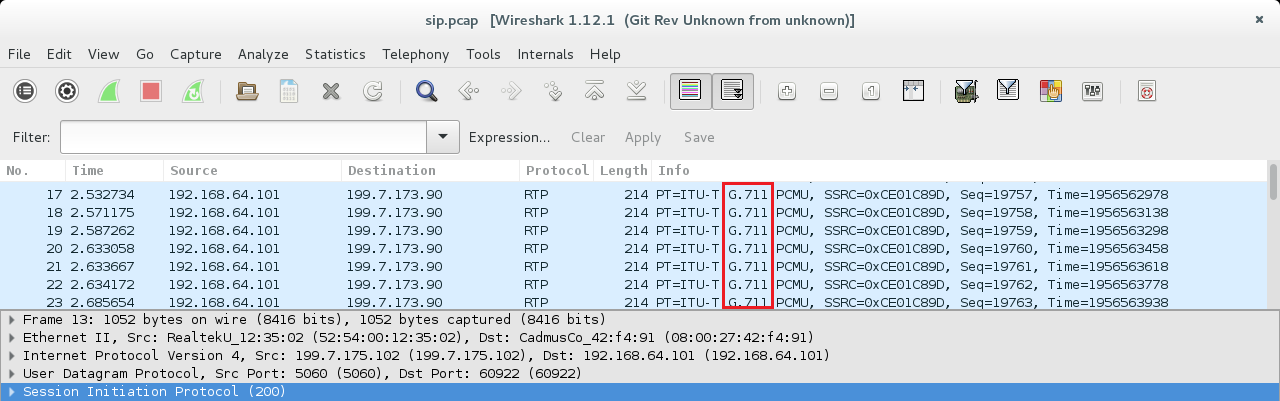Viewport: 1280px width, 401px height.
Task: Open the Help menu
Action: click(x=605, y=54)
